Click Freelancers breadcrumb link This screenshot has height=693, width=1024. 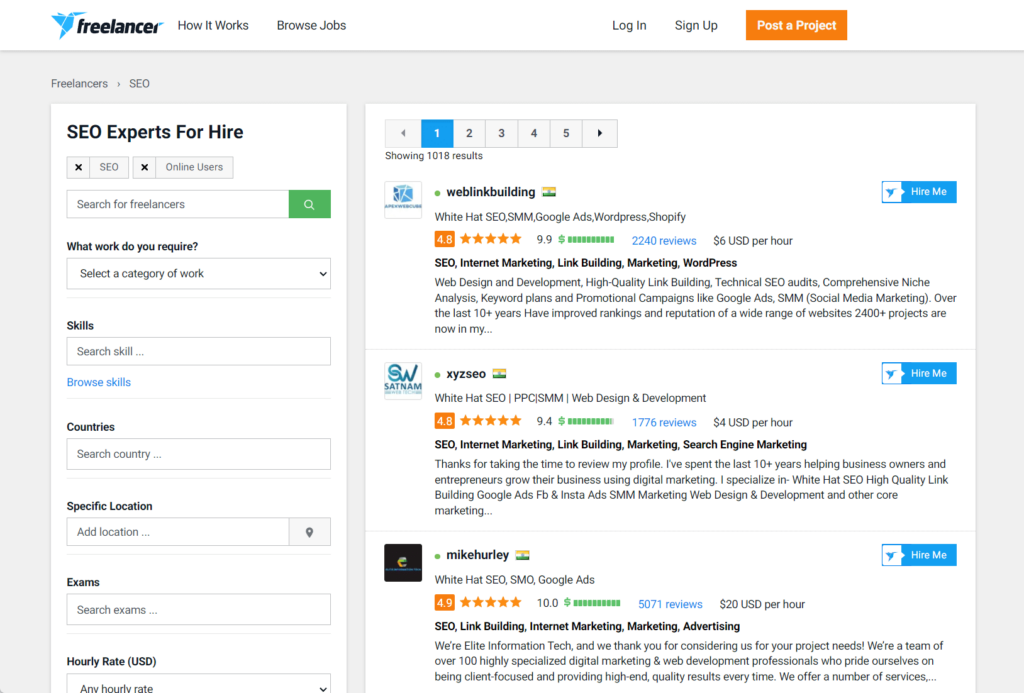(79, 84)
